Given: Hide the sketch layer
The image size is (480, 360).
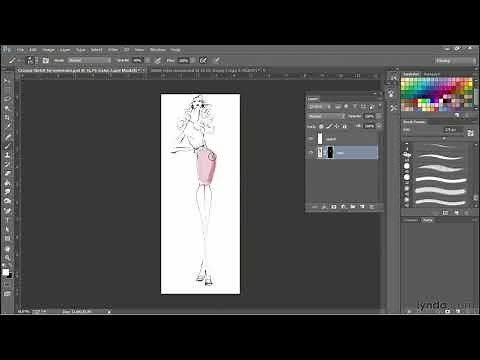Looking at the screenshot, I should coord(311,139).
